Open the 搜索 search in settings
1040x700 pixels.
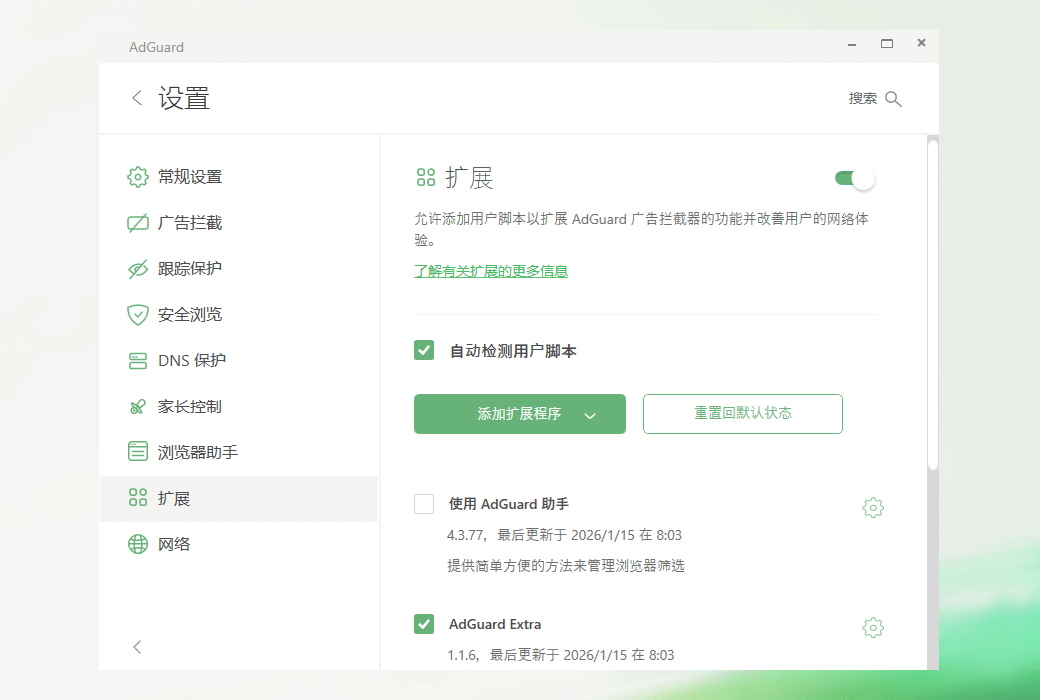875,98
